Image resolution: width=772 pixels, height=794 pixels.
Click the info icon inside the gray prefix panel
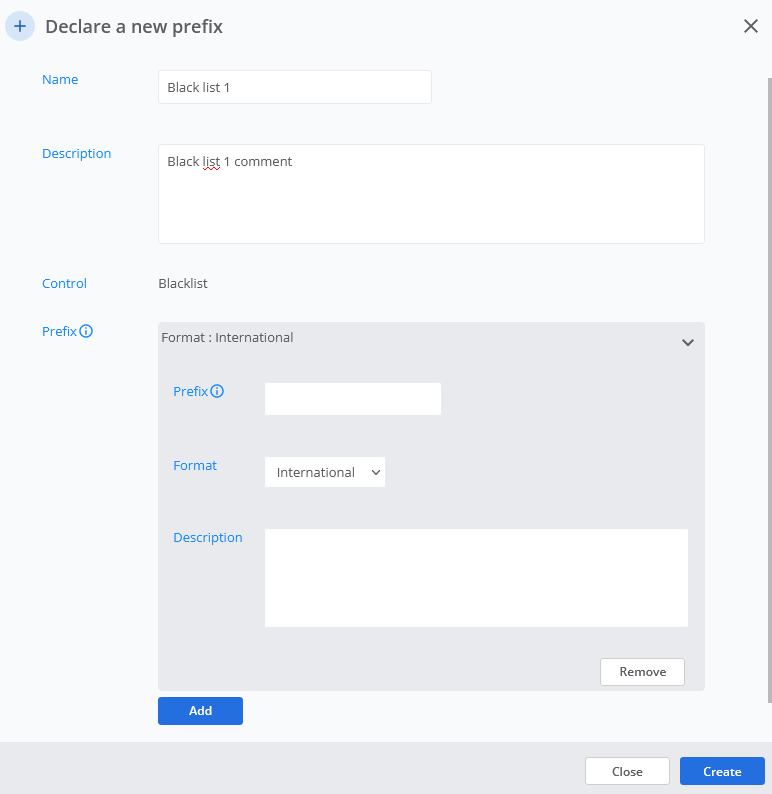(217, 391)
